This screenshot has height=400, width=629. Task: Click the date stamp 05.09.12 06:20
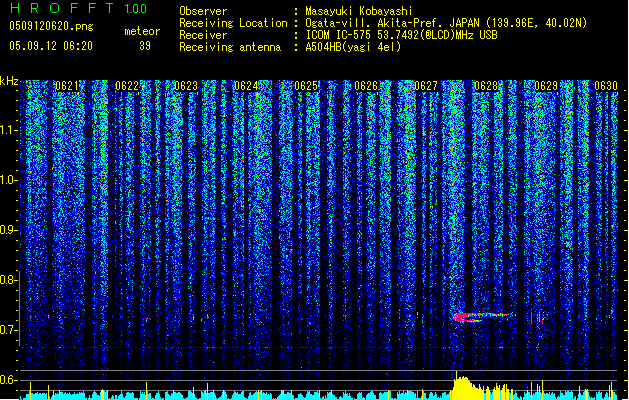point(51,46)
